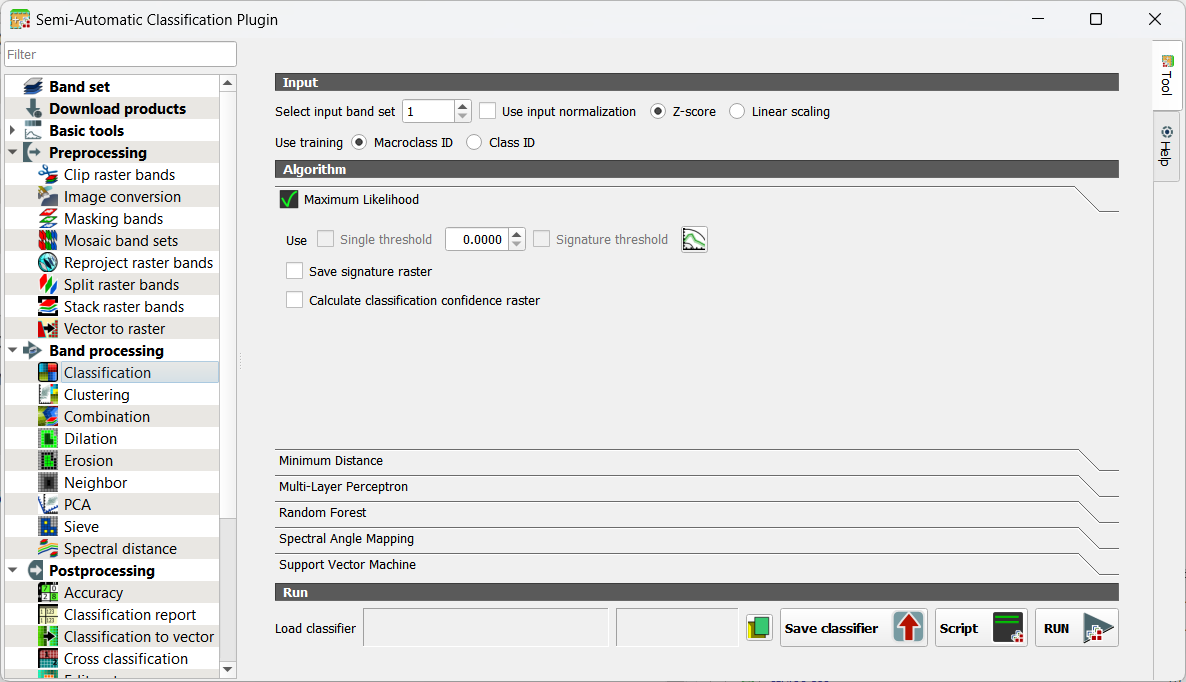Select the Spectral distance icon
This screenshot has width=1186, height=682.
pyautogui.click(x=48, y=549)
